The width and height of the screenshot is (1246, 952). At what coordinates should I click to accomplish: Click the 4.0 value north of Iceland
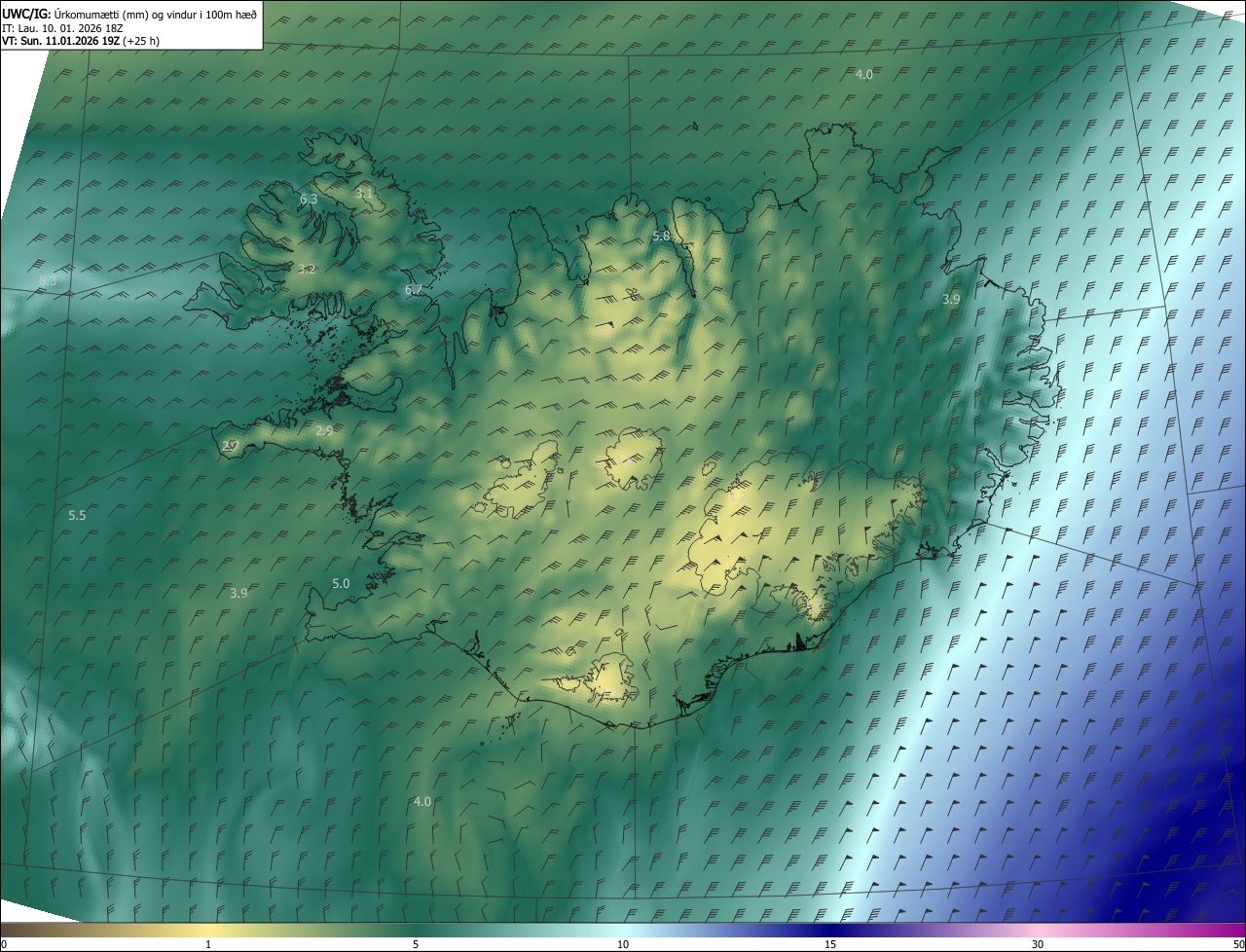tap(863, 75)
